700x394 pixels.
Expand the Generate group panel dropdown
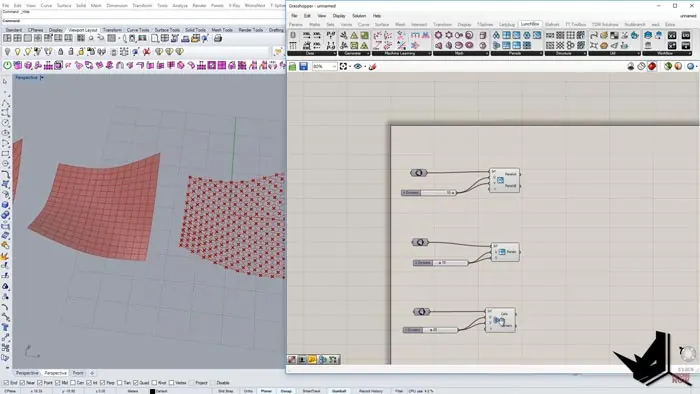[x=368, y=54]
